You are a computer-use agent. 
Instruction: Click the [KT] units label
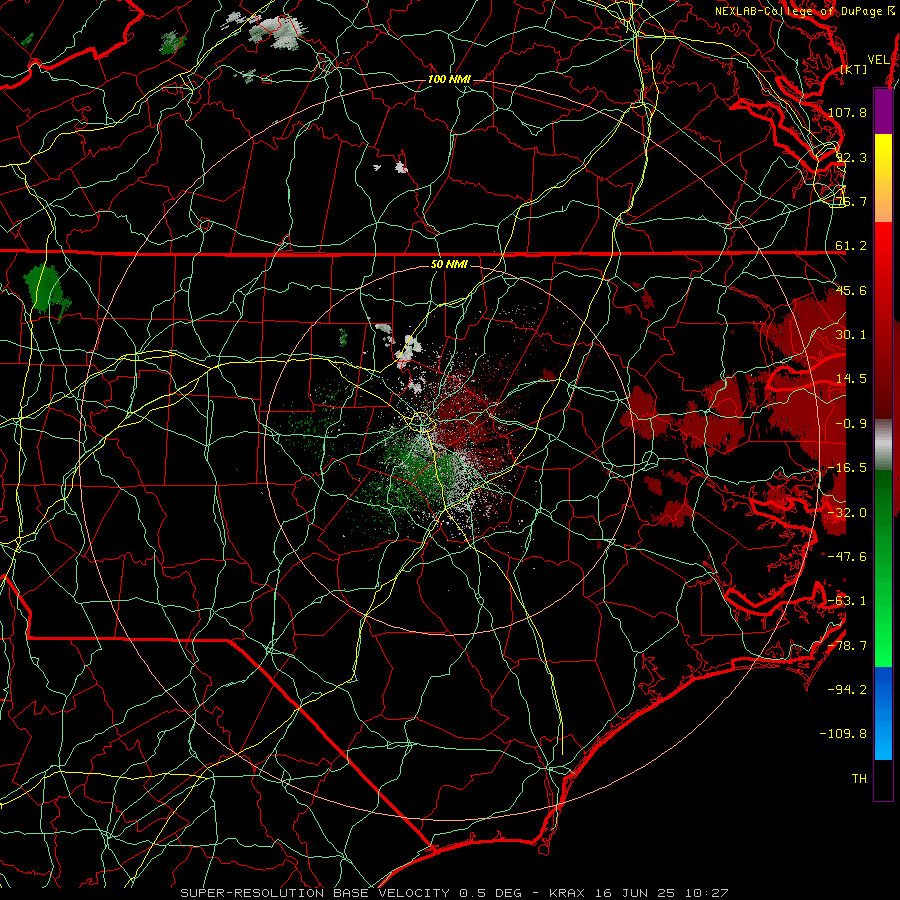[854, 69]
